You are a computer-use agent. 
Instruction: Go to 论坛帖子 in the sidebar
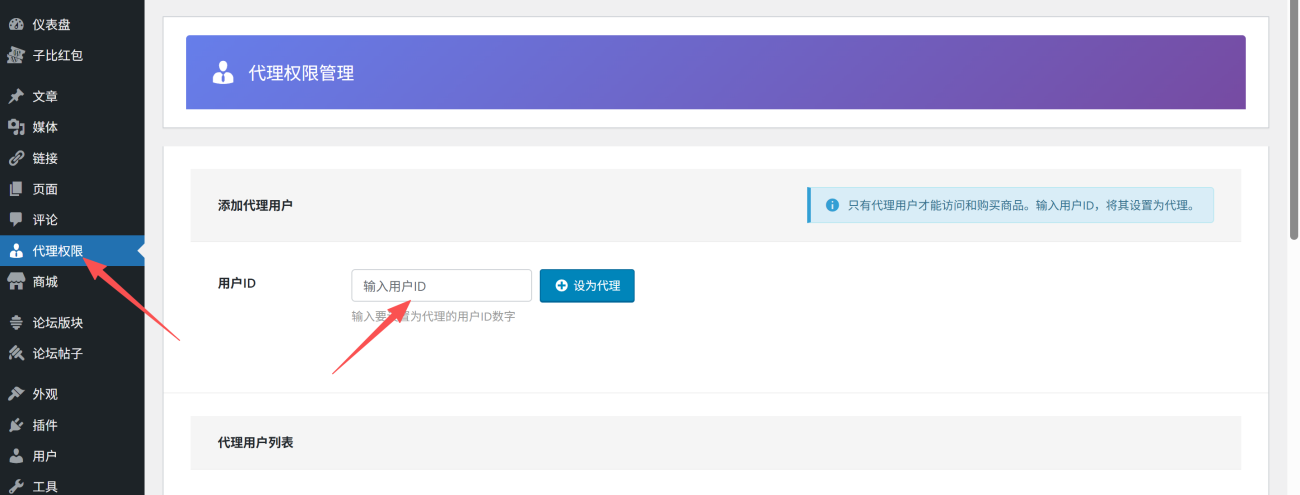57,354
